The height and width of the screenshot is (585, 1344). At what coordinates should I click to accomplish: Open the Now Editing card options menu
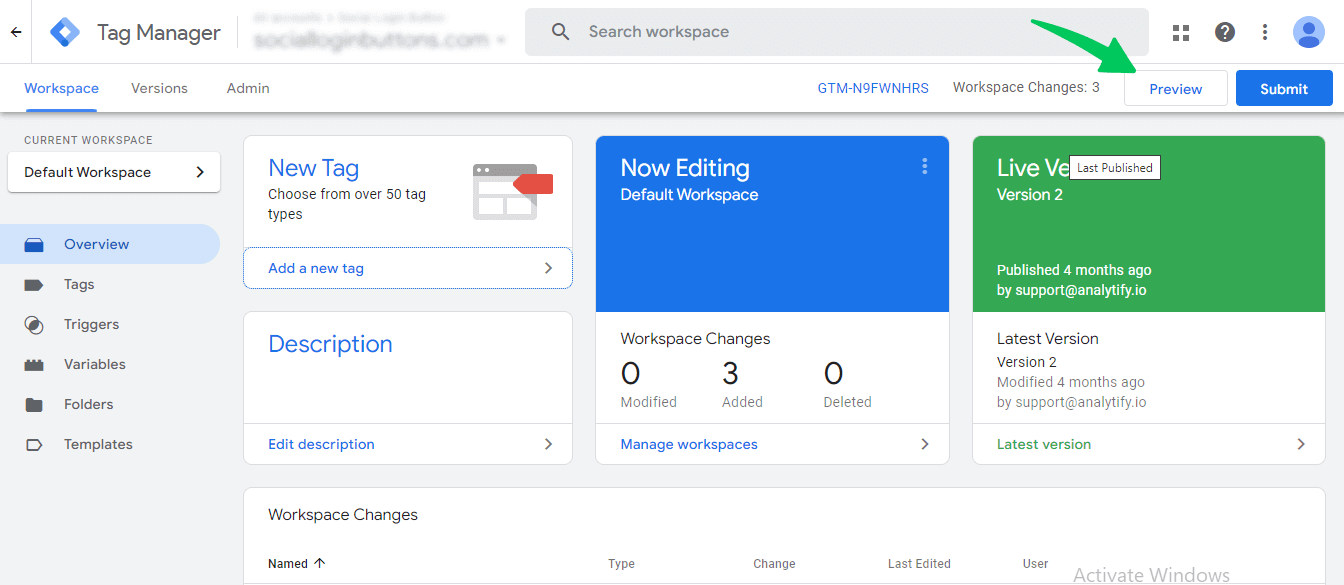[924, 167]
